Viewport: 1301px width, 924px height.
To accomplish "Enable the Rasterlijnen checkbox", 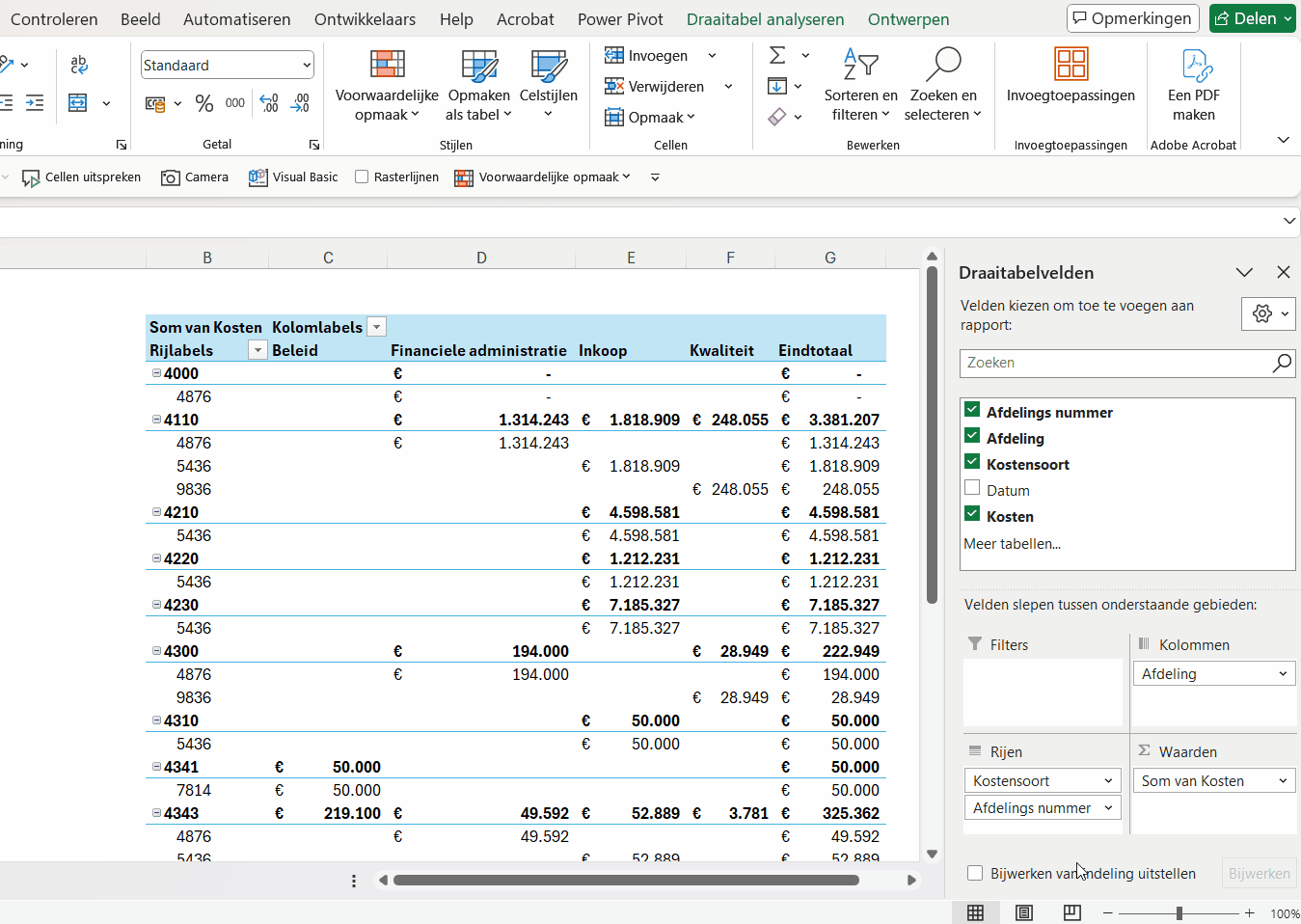I will (362, 177).
